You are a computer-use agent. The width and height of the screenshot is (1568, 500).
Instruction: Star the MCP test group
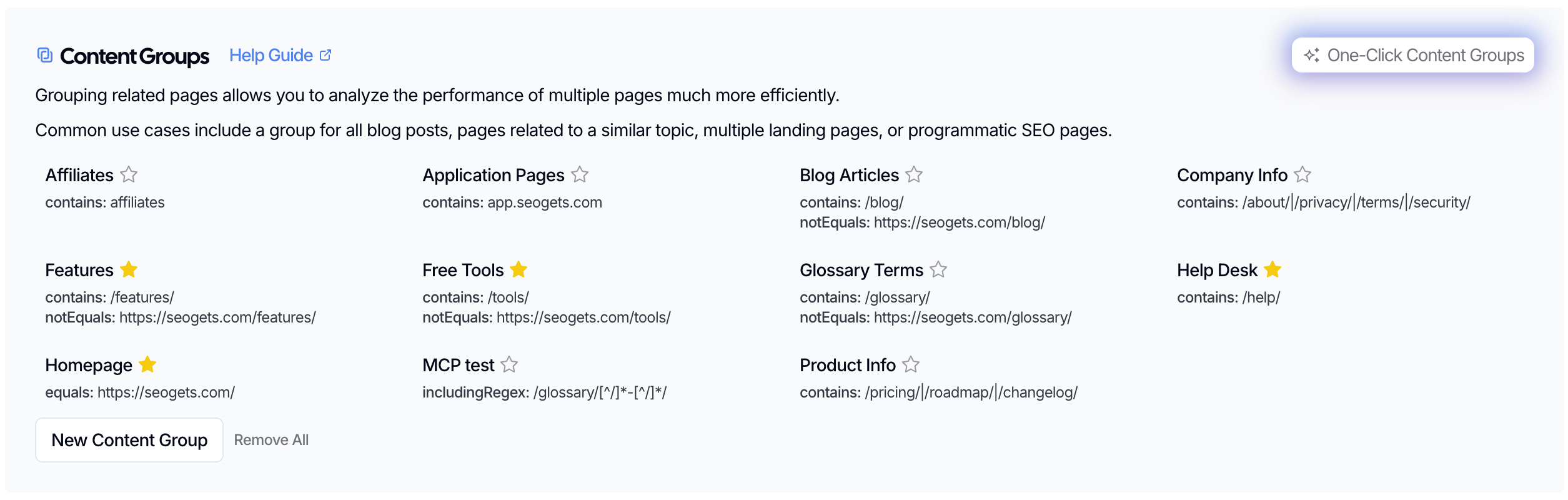[x=509, y=364]
